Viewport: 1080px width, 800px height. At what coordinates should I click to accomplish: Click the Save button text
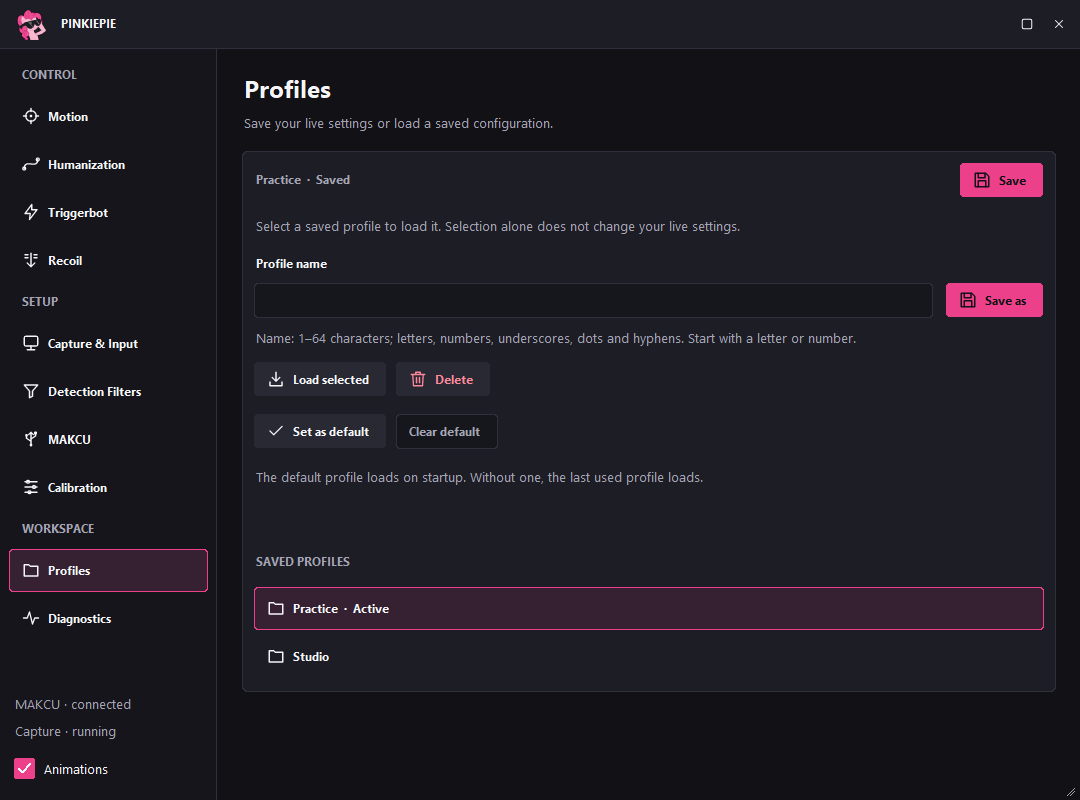(x=1012, y=181)
